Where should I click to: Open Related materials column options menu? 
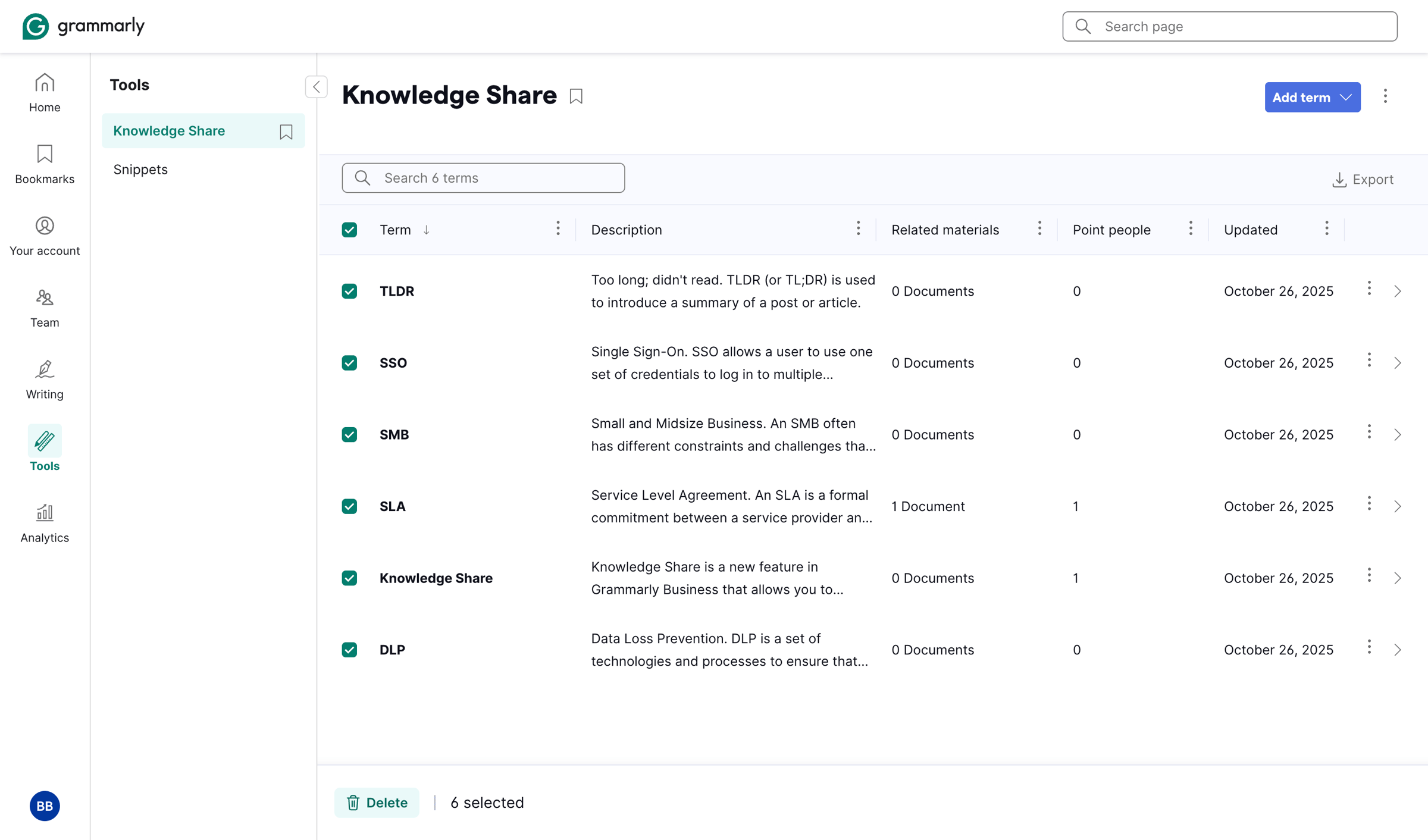[1039, 229]
